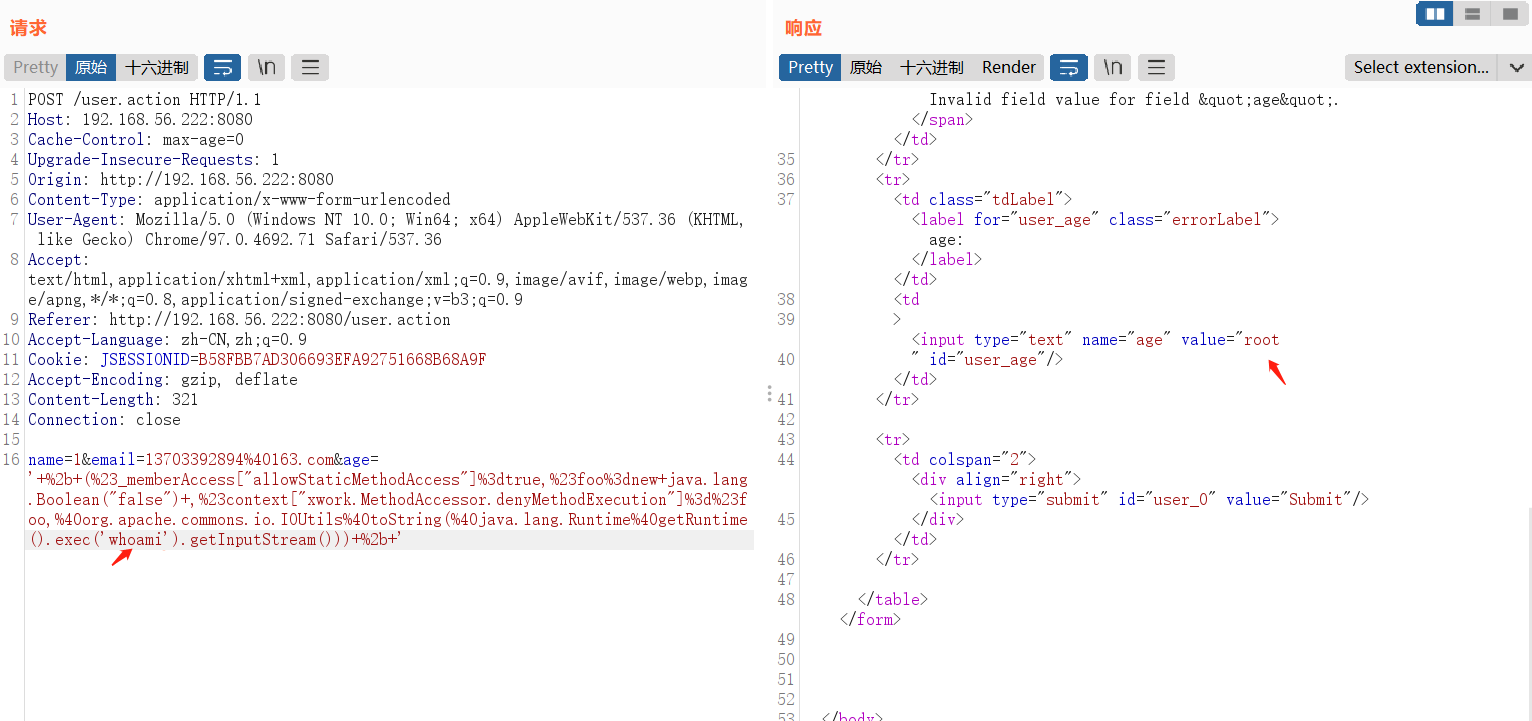Choose combined single-panel layout icon

click(1510, 13)
